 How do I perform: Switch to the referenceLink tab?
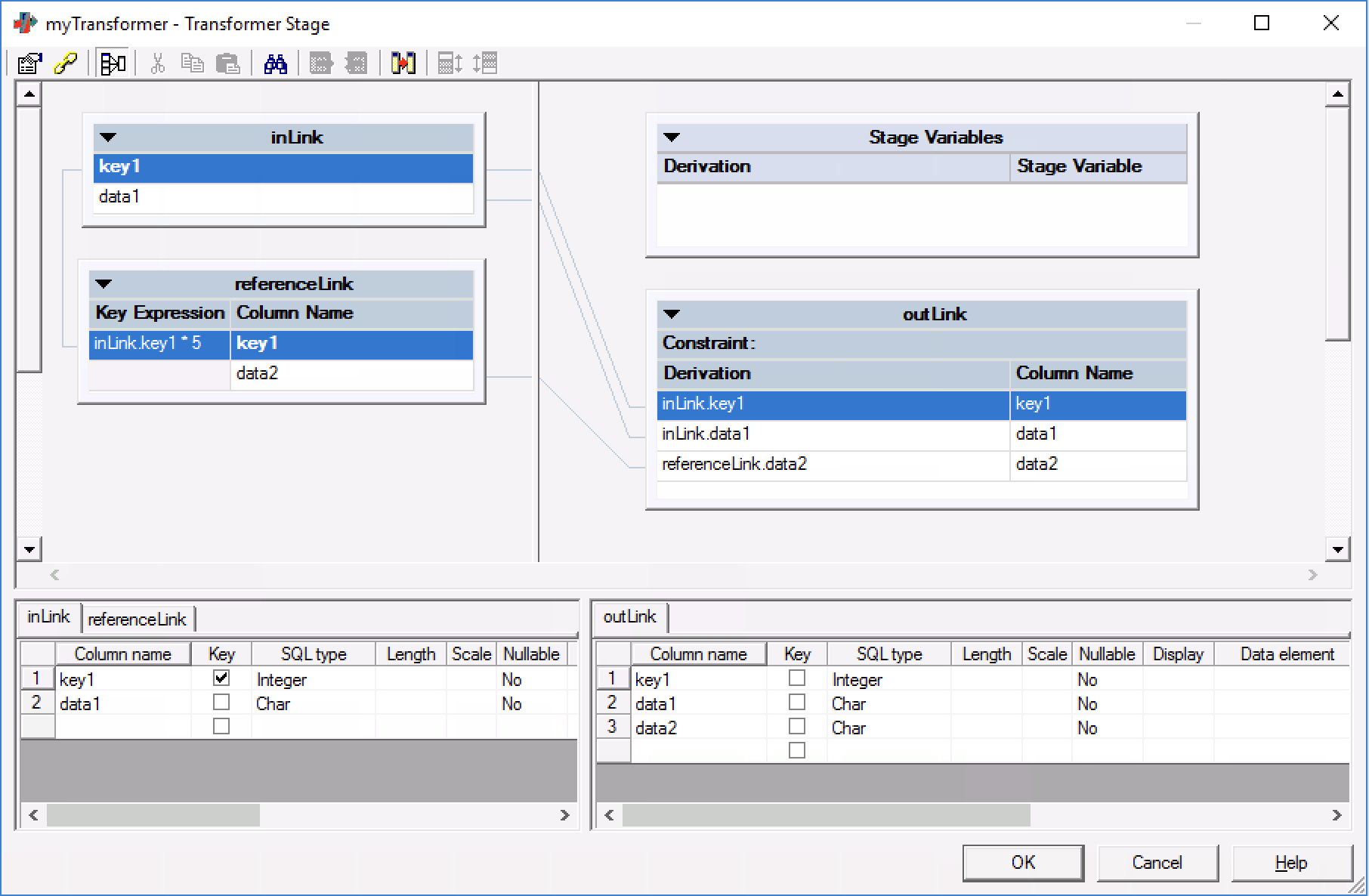pos(137,619)
